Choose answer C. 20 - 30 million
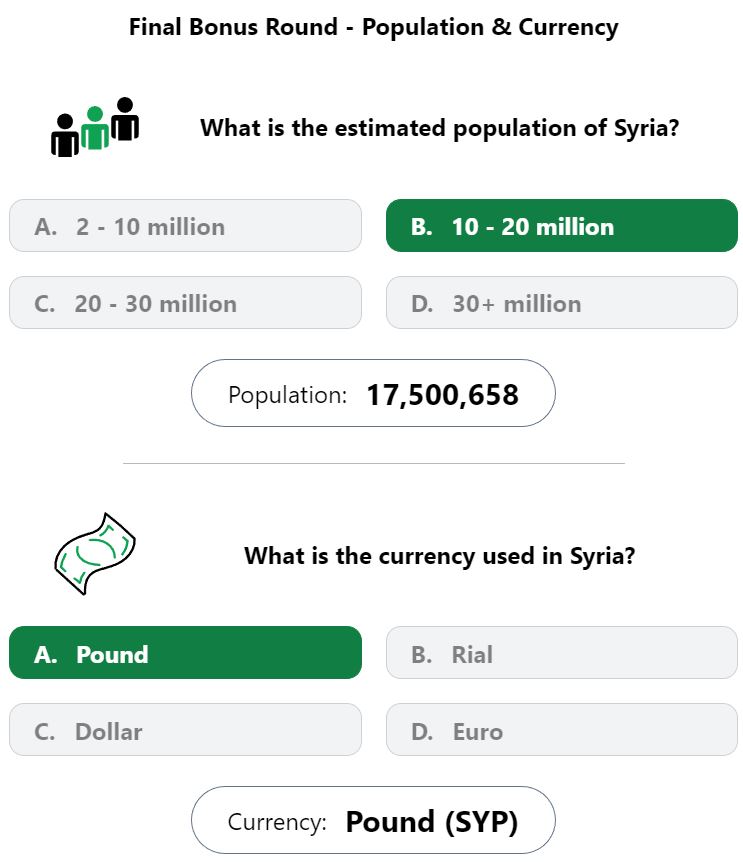This screenshot has width=743, height=862. tap(185, 303)
